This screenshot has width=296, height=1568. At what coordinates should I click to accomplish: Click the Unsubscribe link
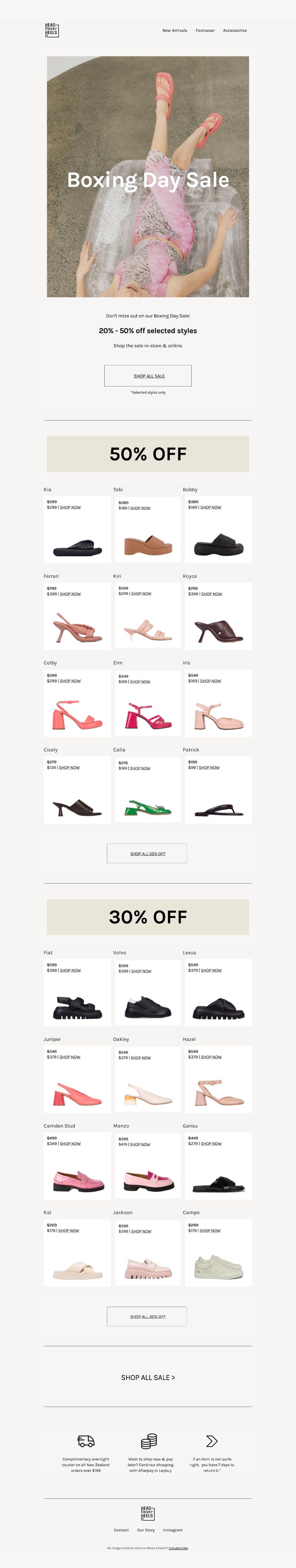point(178,1548)
